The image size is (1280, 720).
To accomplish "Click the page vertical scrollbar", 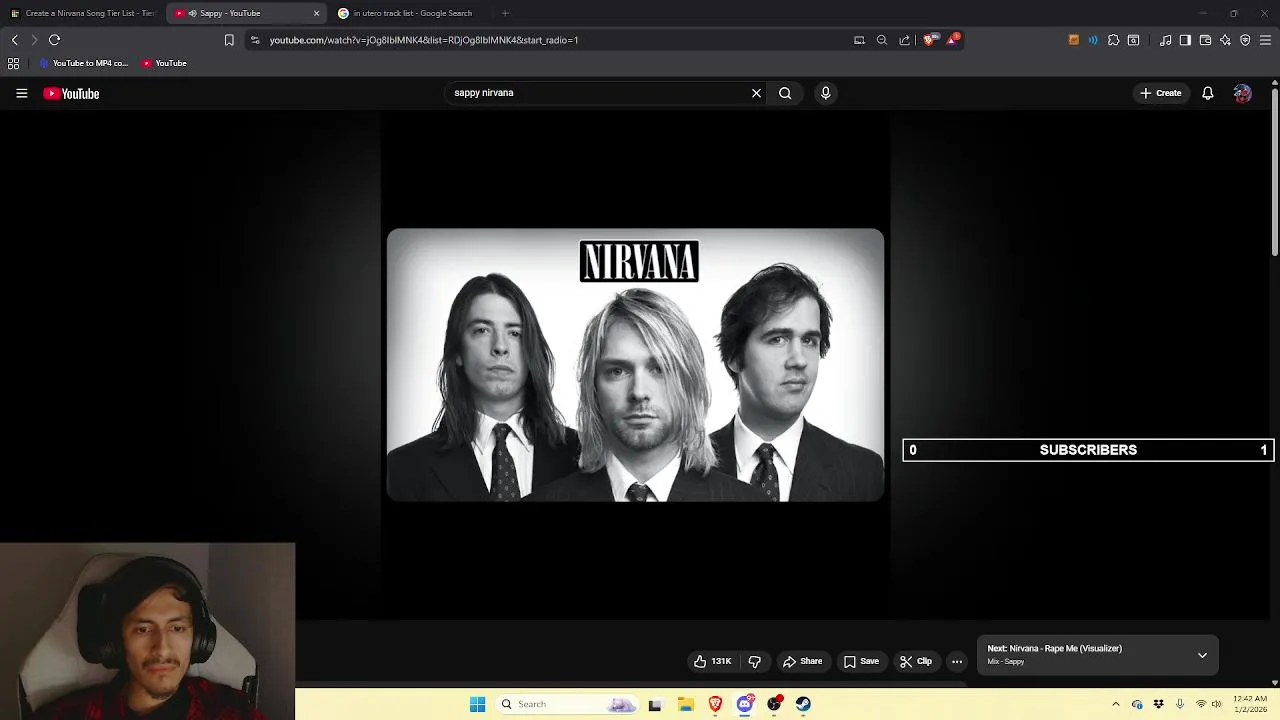I will 1274,170.
